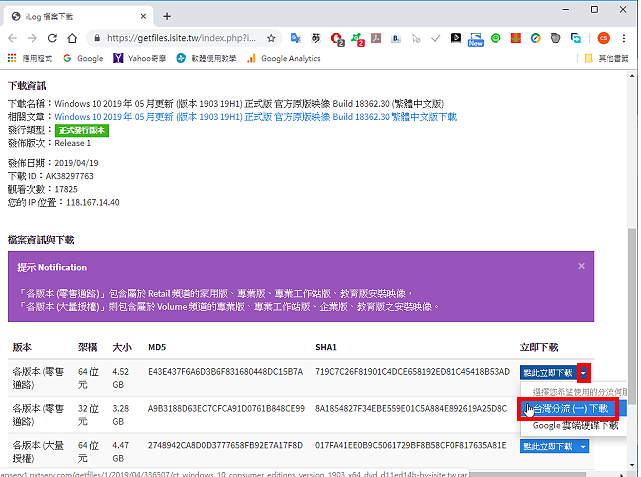Open the red extension with badge 2

tap(337, 39)
